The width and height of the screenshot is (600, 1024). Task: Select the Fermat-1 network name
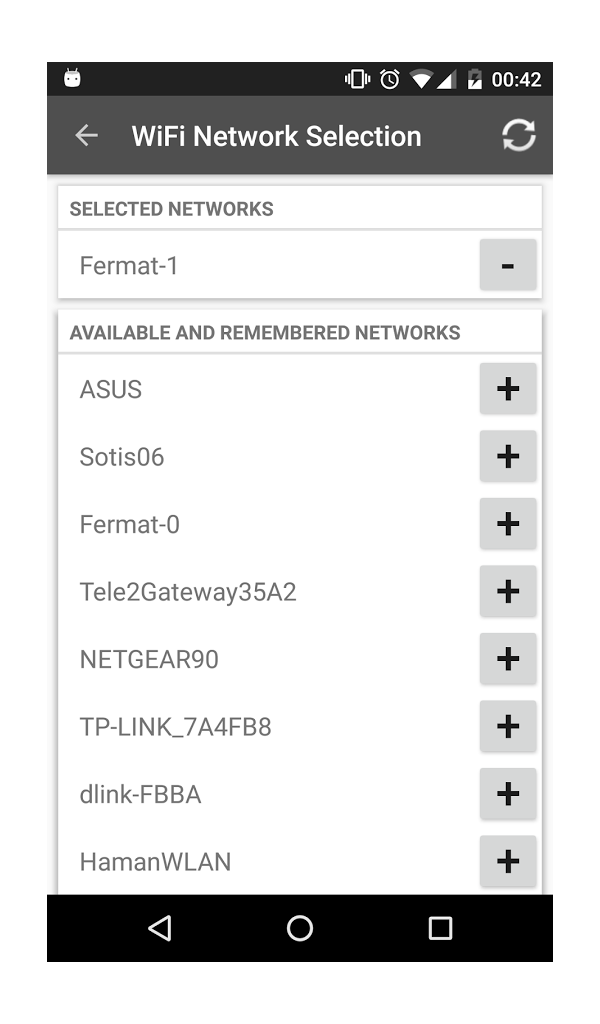coord(129,266)
